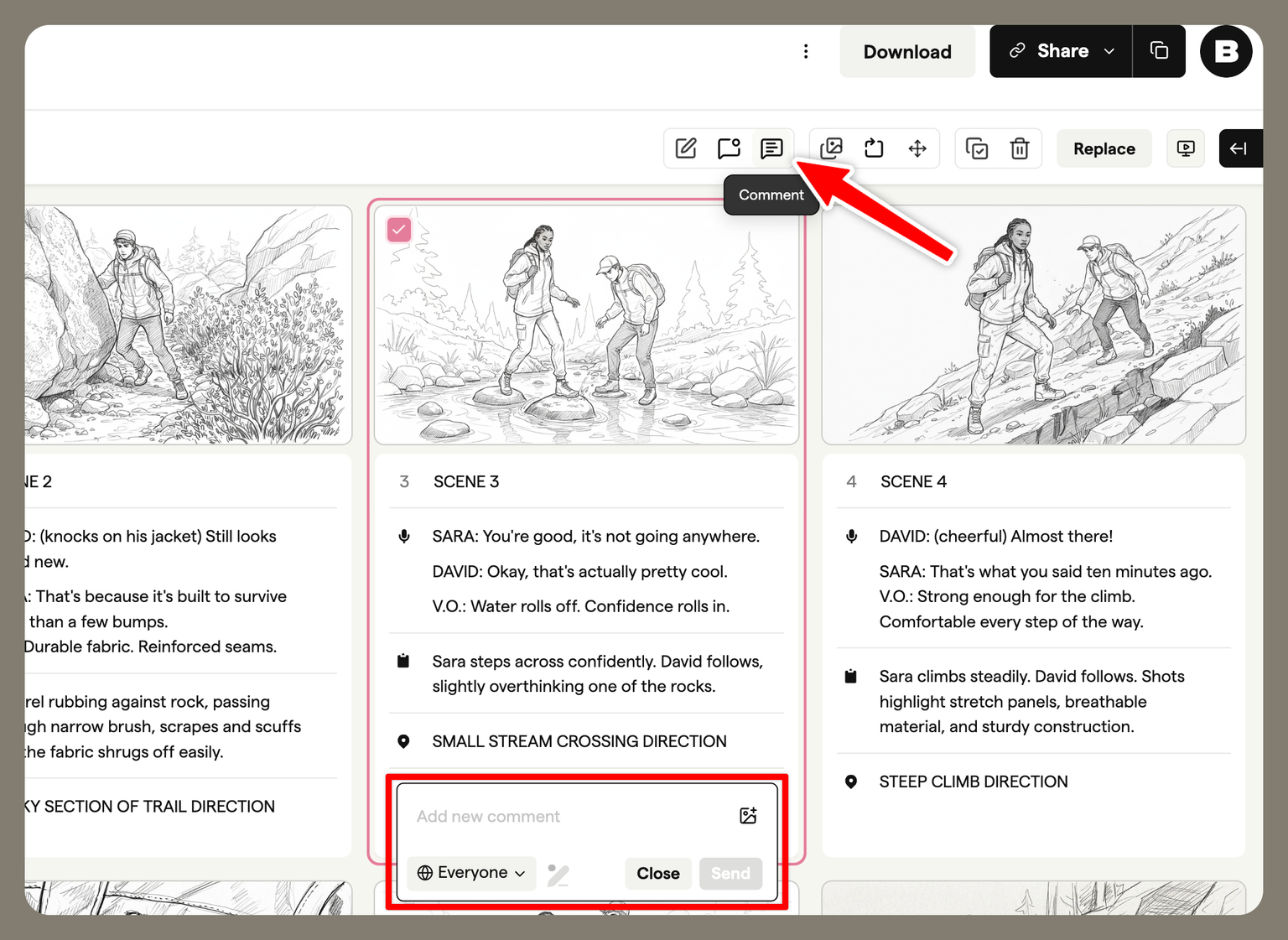Open the Share dropdown chevron
The image size is (1288, 940).
click(1109, 51)
